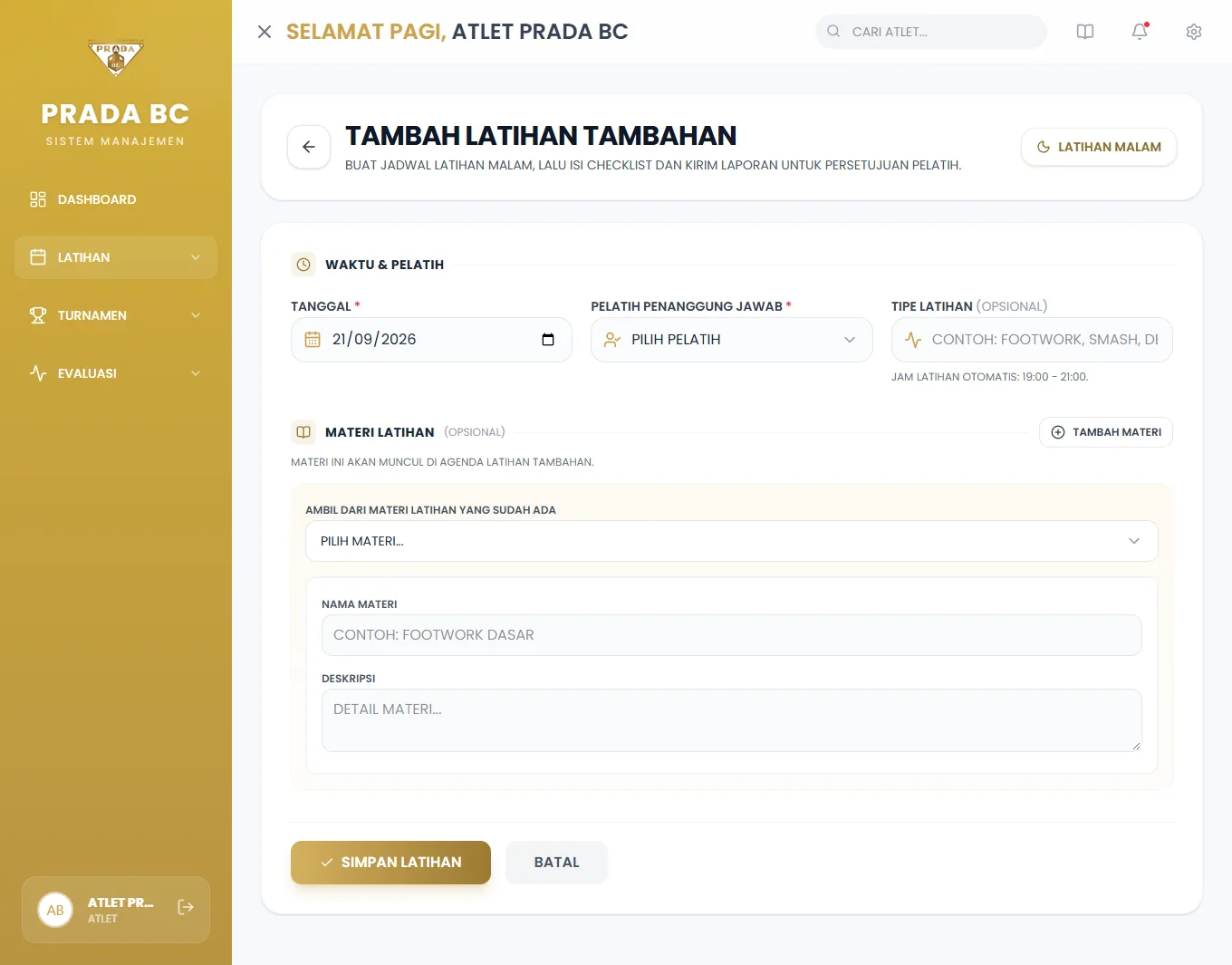Click the Evaluasi pulse icon
The width and height of the screenshot is (1232, 965).
pyautogui.click(x=38, y=373)
